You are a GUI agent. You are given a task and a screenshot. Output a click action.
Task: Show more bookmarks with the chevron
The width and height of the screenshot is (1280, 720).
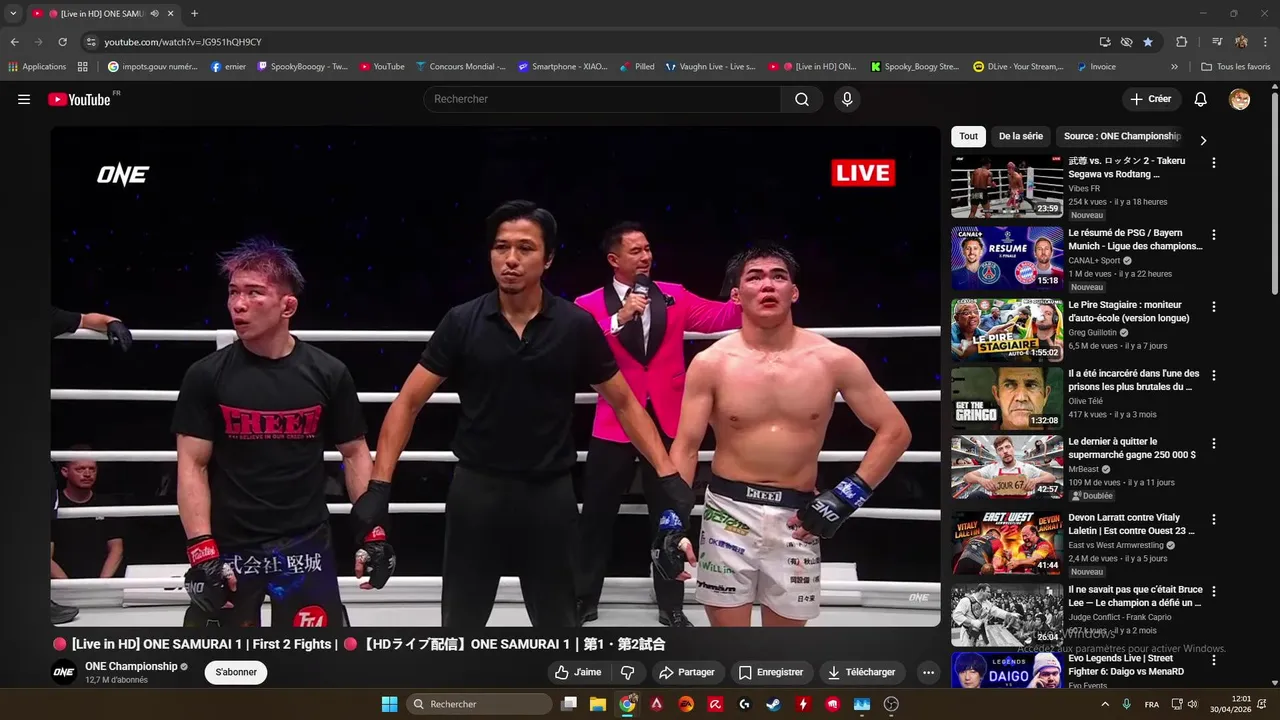pyautogui.click(x=1174, y=67)
